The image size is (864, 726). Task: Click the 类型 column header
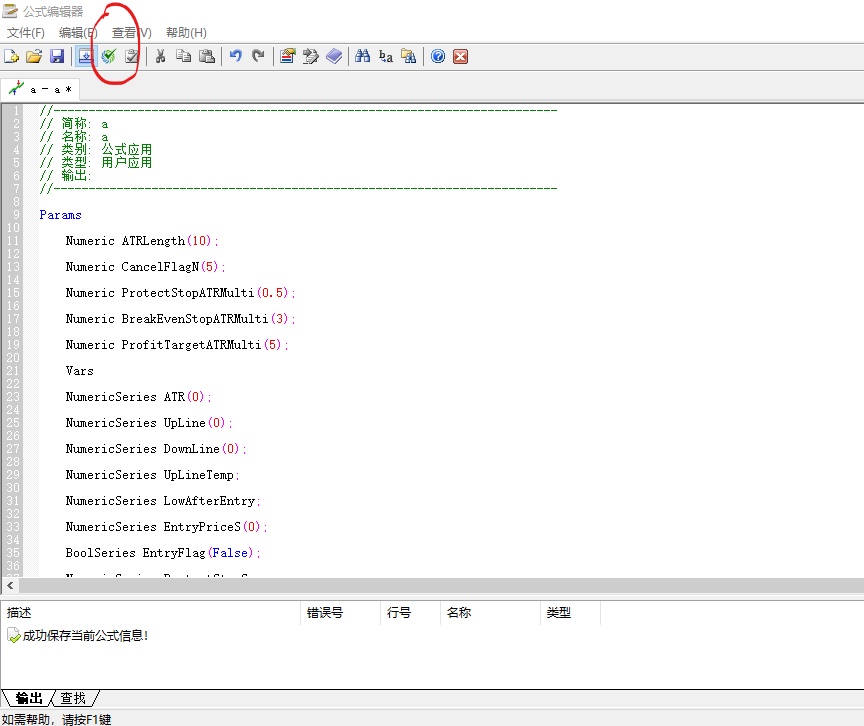point(570,613)
